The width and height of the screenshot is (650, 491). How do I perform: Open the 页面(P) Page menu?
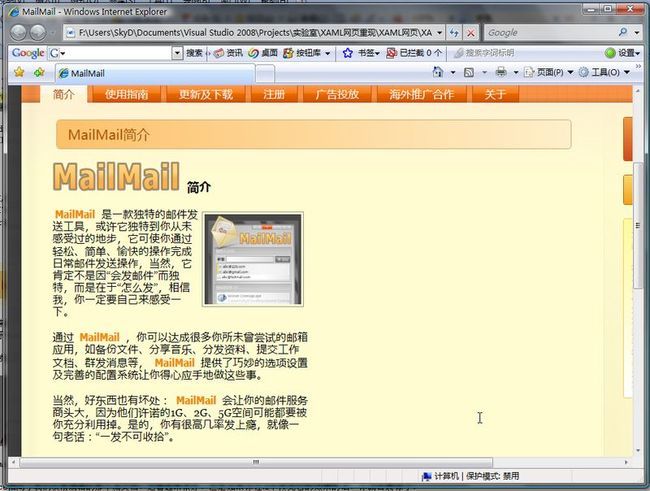[548, 73]
